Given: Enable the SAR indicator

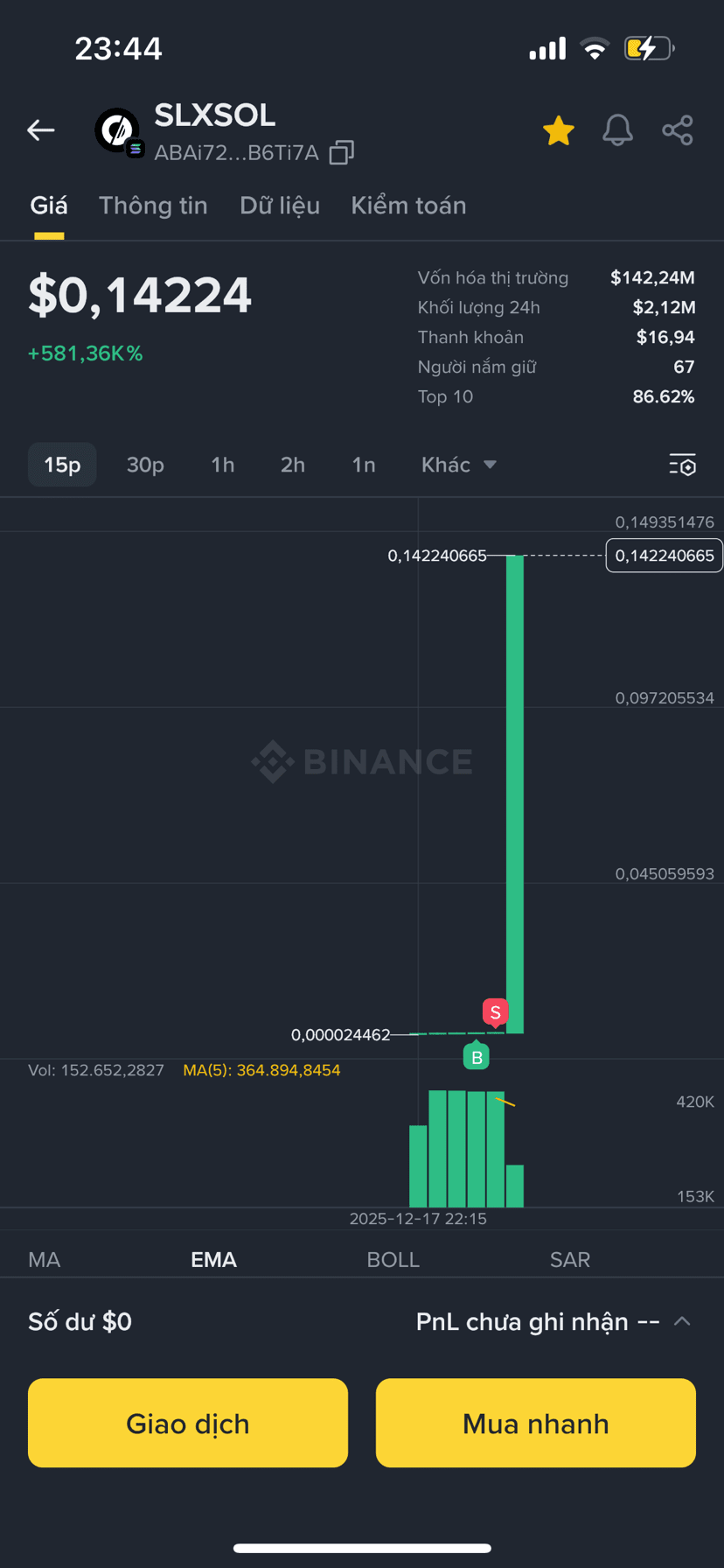Looking at the screenshot, I should point(570,1259).
